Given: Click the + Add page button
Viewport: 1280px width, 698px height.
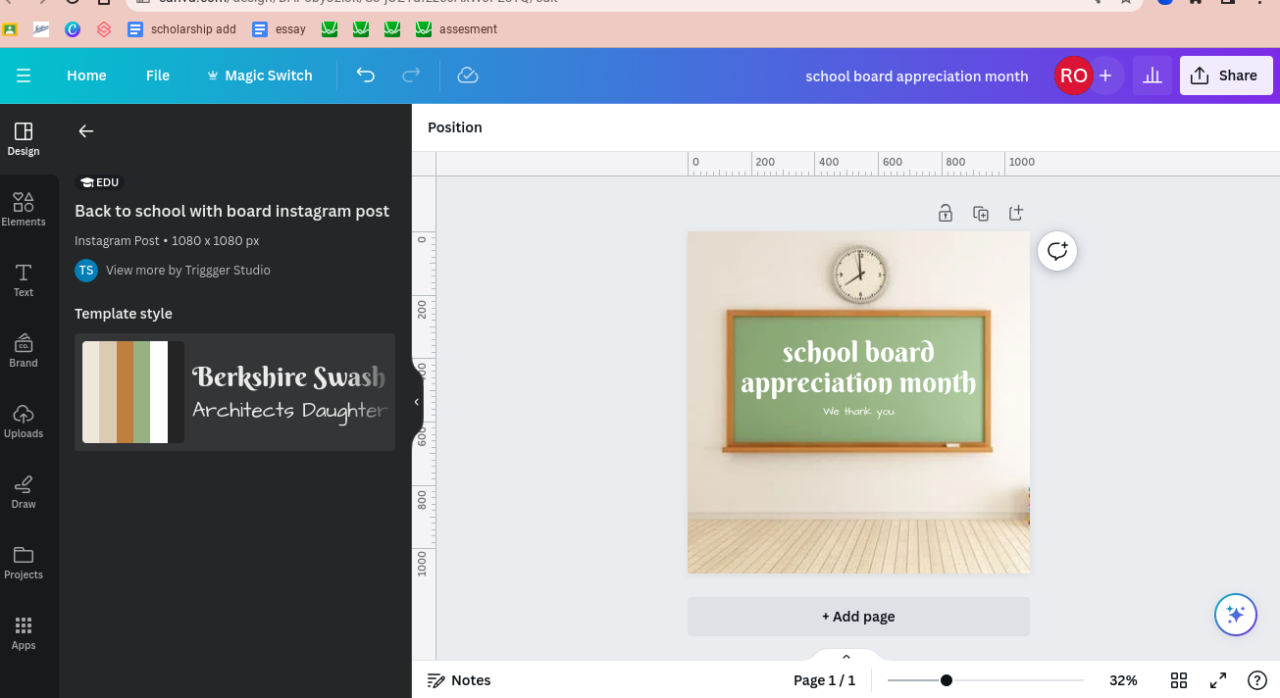Looking at the screenshot, I should (x=858, y=616).
